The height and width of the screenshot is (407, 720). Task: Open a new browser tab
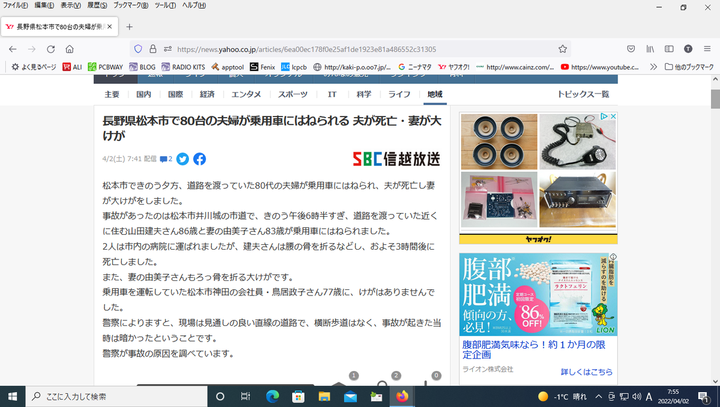click(129, 25)
